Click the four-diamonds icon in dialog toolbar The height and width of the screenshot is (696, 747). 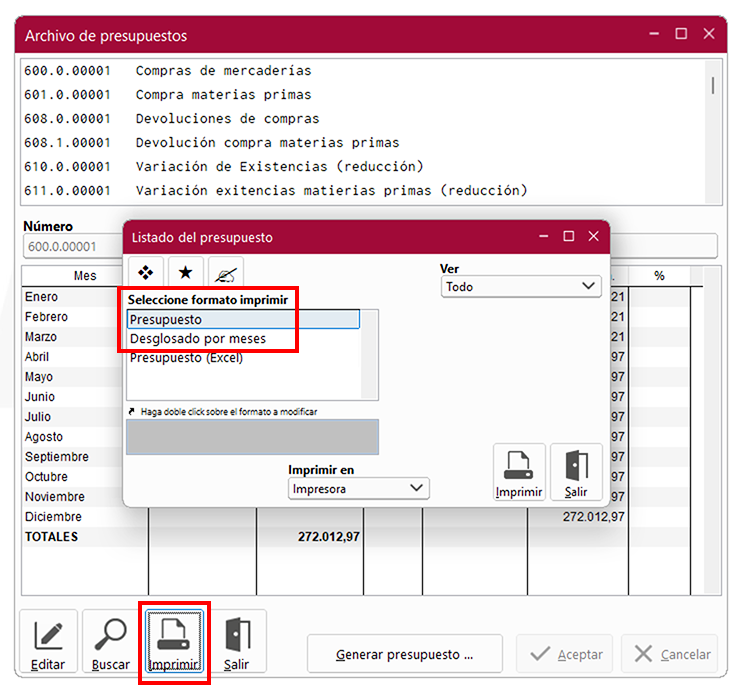(145, 272)
